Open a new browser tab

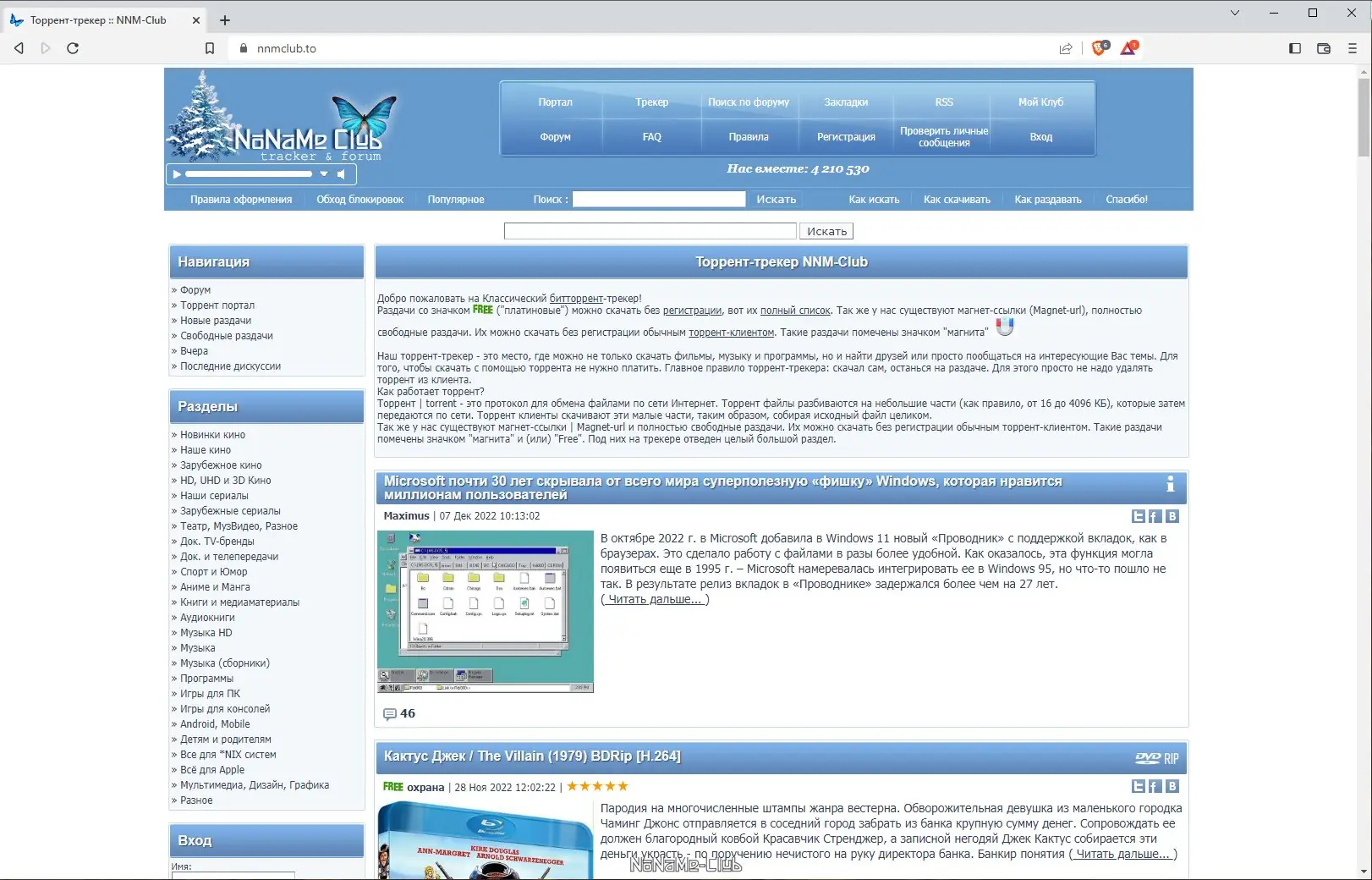pyautogui.click(x=225, y=20)
